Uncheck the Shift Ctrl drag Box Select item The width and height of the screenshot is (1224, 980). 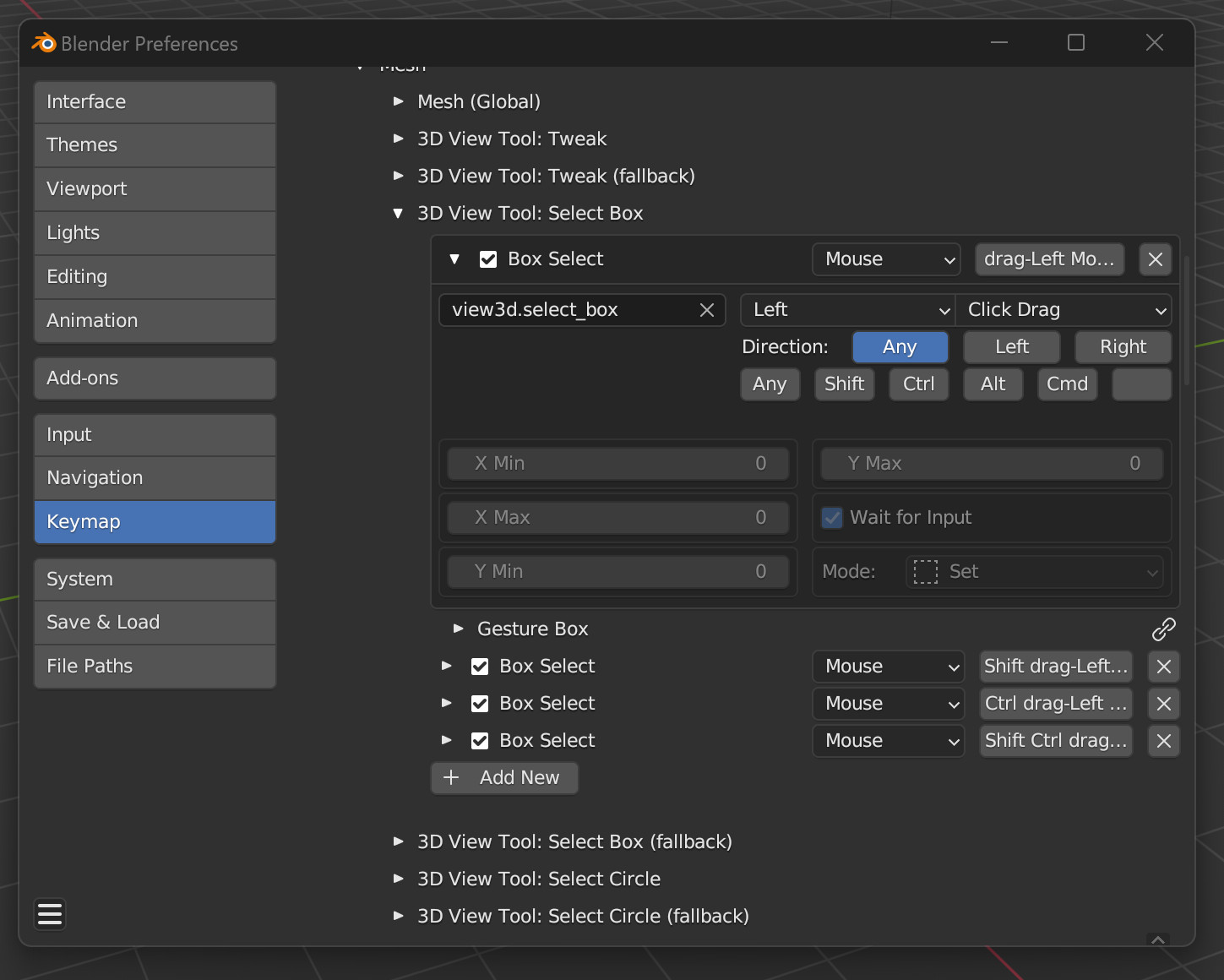480,741
